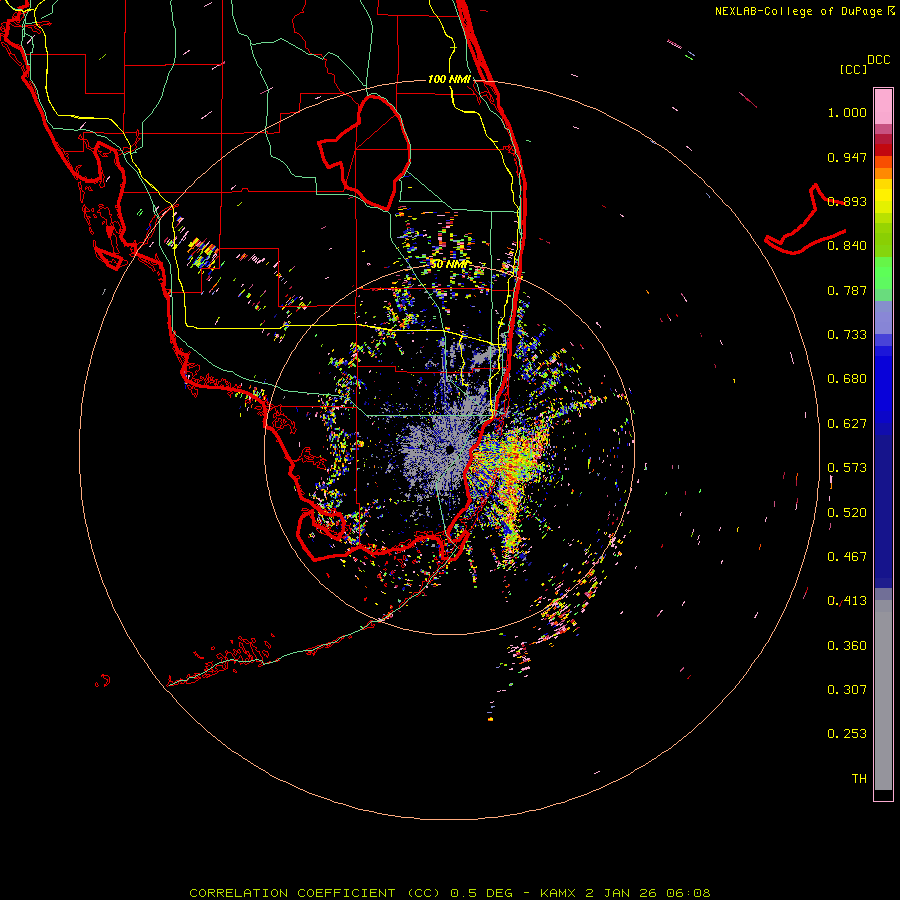The height and width of the screenshot is (900, 900).
Task: Select the lavender color bar segment
Action: coord(883,317)
